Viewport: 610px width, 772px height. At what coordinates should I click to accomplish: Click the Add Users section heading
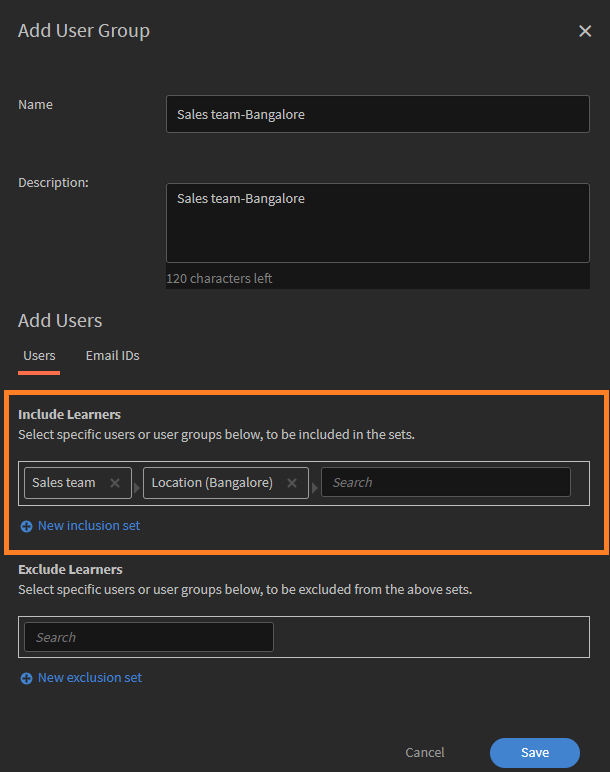[x=60, y=321]
